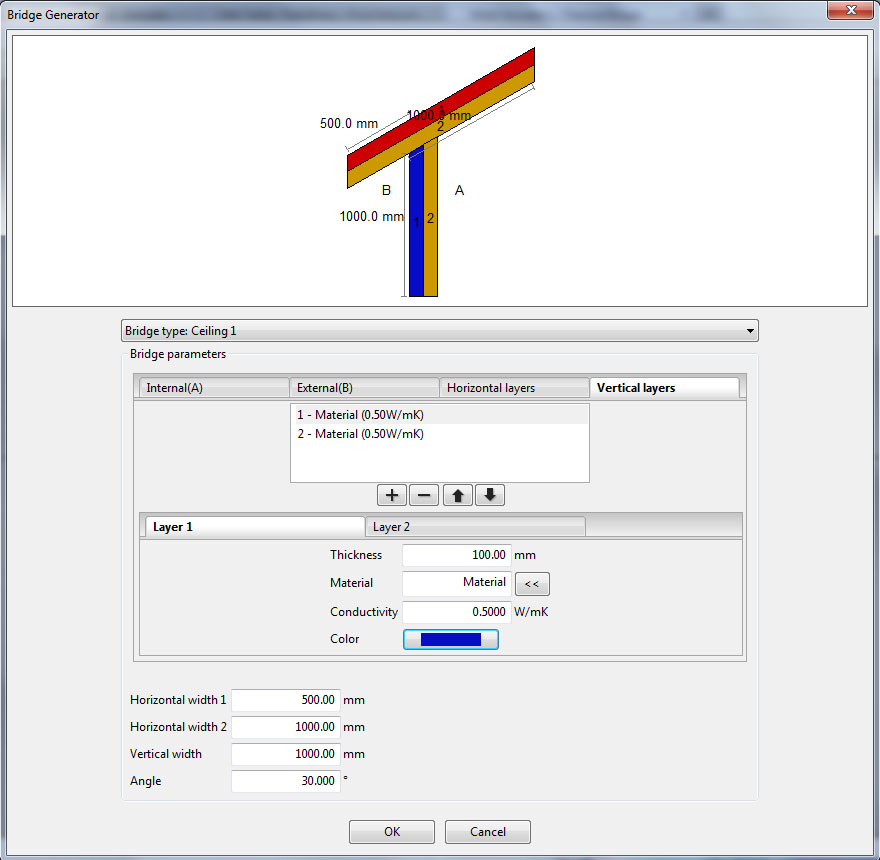Open the Horizontal layers tab

pos(514,388)
